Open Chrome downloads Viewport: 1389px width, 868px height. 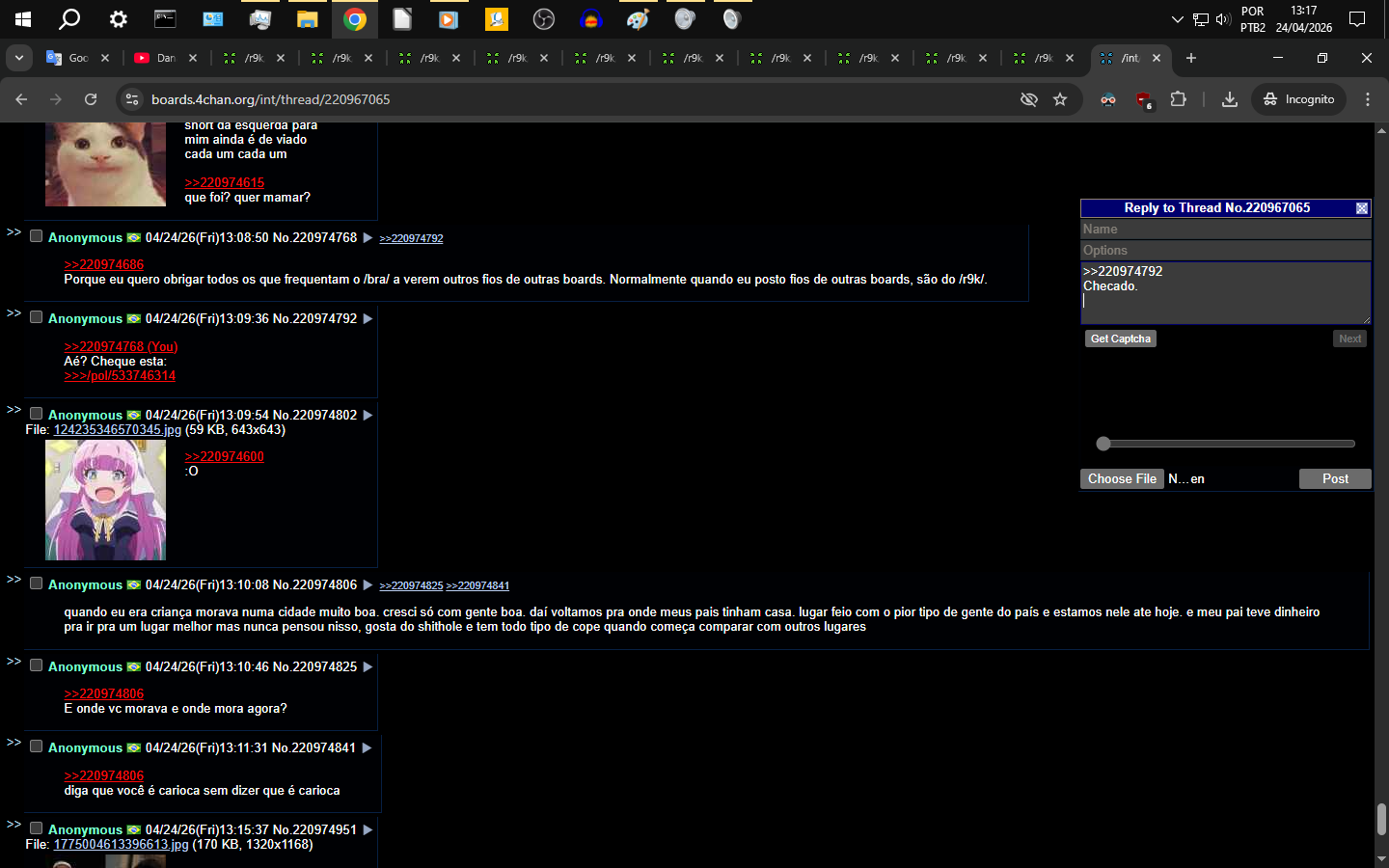(1230, 99)
